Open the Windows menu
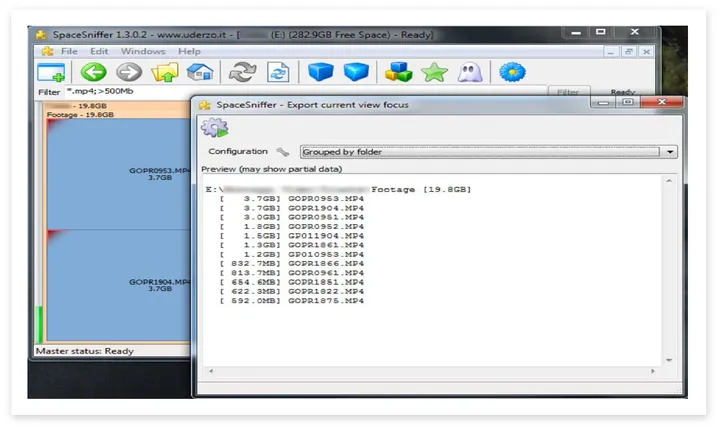The height and width of the screenshot is (430, 720). 143,51
